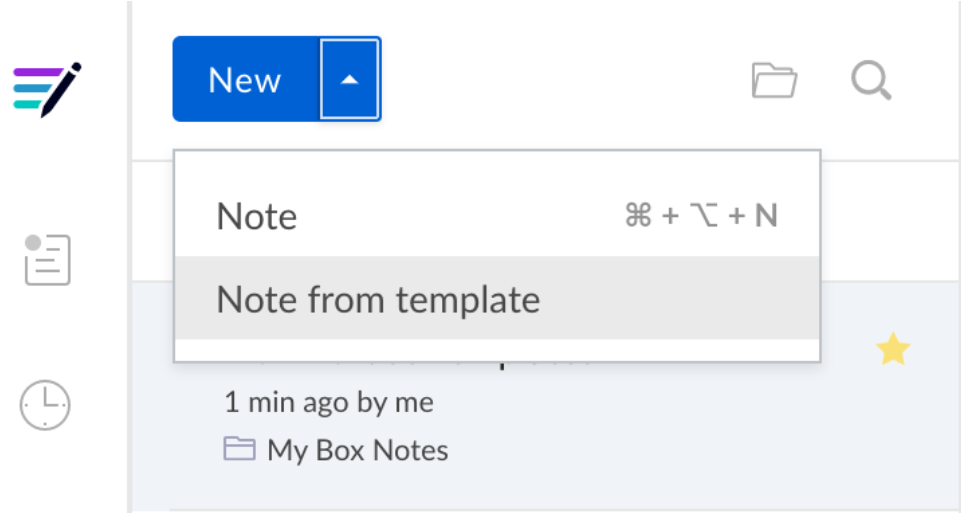Screen dimensions: 961x513
Task: Open the folder browser icon
Action: 774,80
